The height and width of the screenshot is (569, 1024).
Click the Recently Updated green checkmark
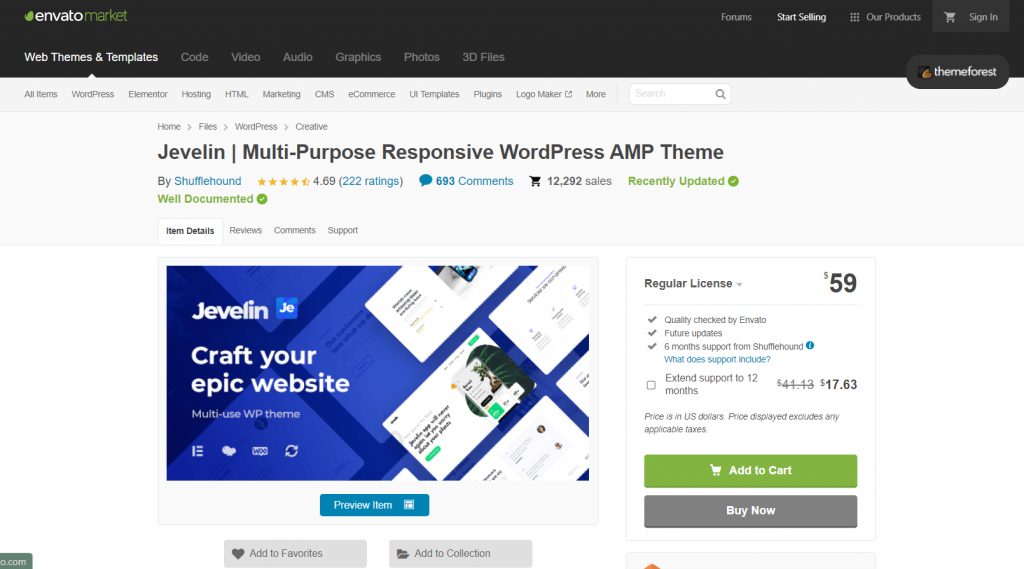[x=733, y=181]
